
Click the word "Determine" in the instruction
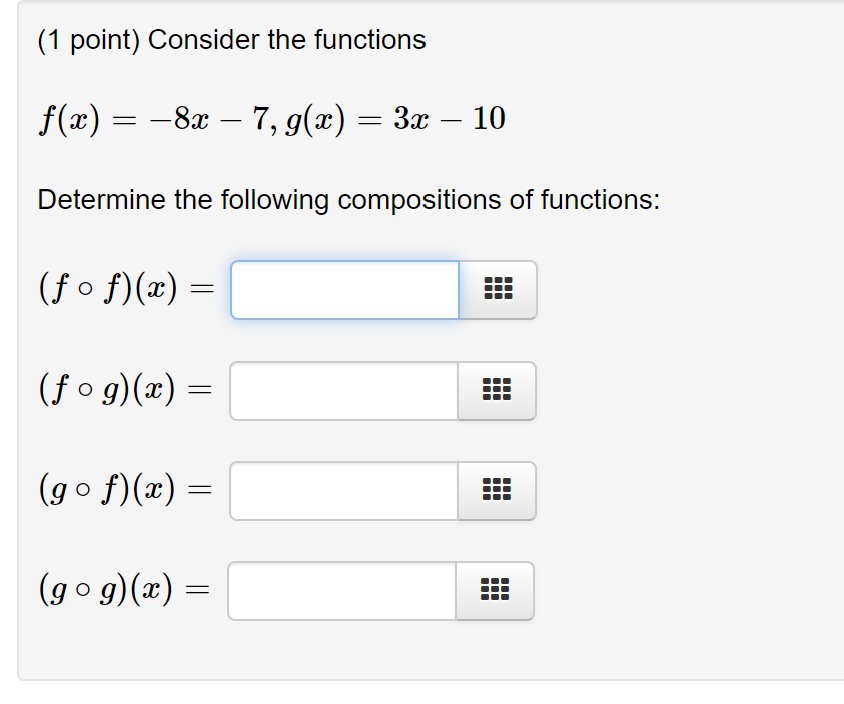click(x=102, y=199)
